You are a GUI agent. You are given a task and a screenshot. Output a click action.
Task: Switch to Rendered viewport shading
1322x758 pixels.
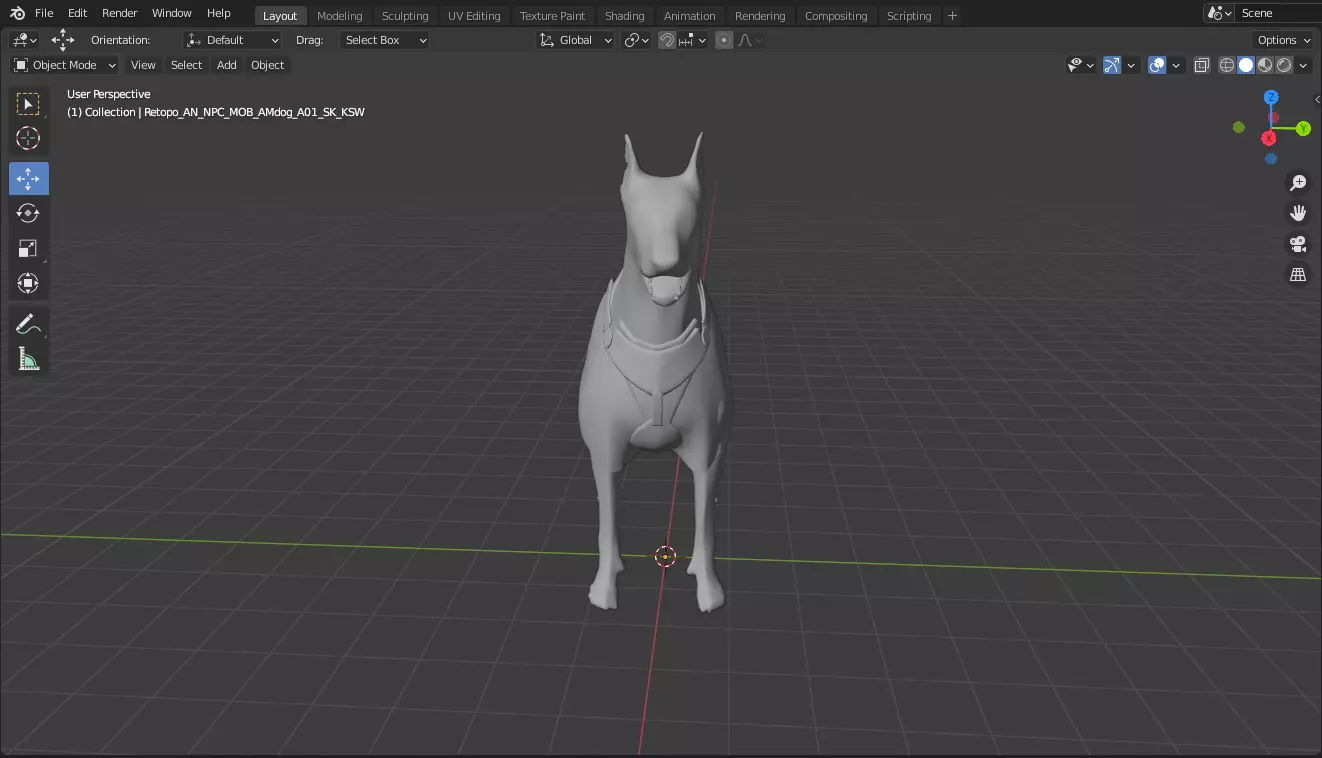[x=1284, y=65]
